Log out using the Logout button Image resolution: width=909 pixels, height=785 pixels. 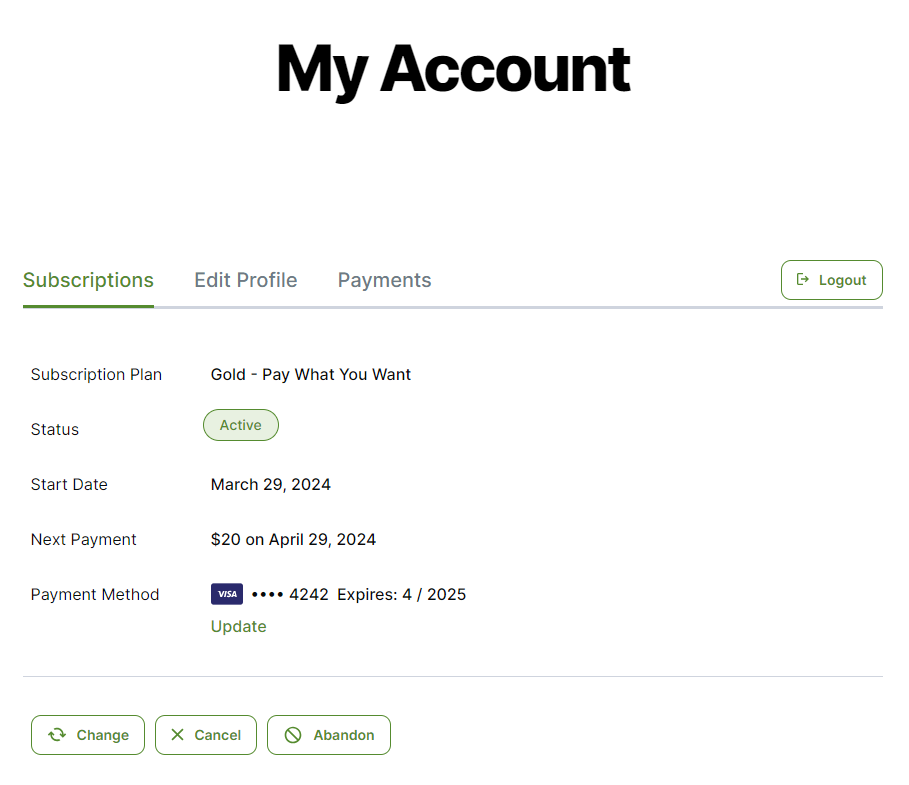[x=831, y=280]
